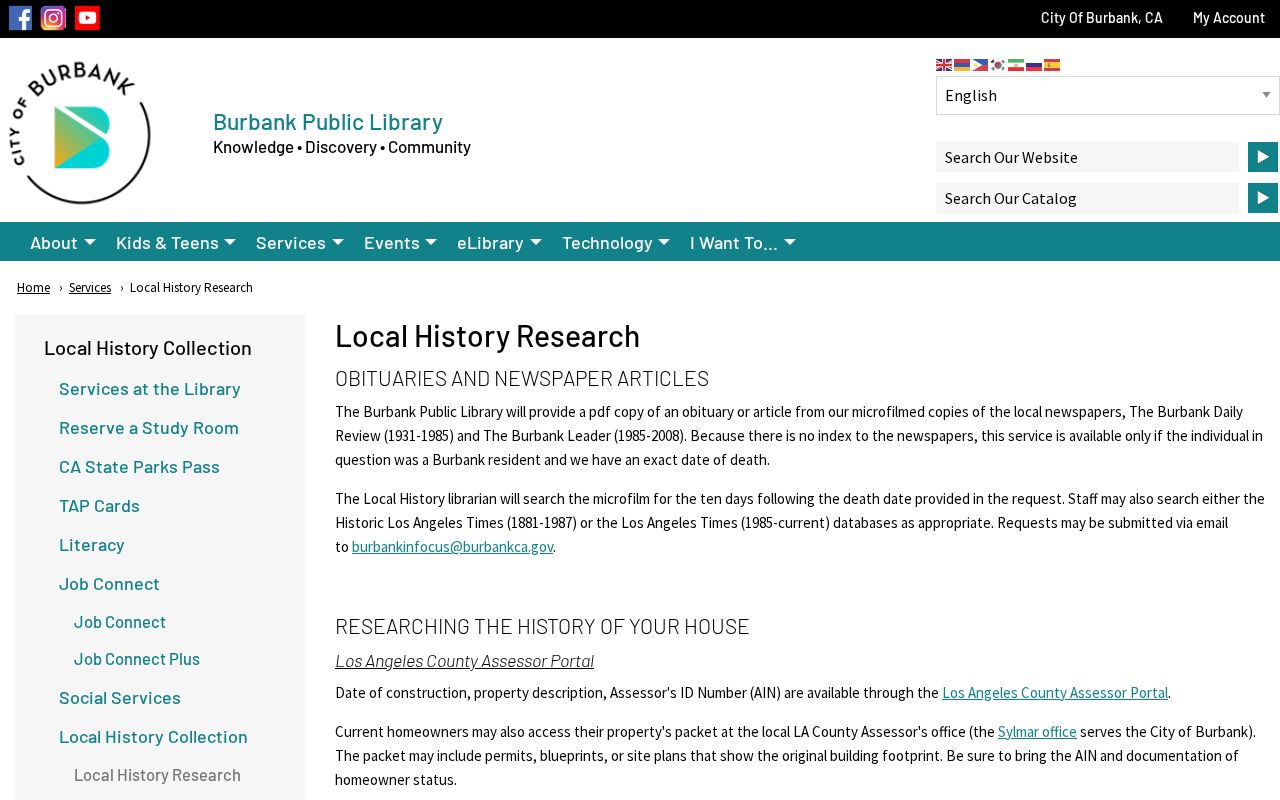
Task: Select the Spanish flag language
Action: tap(1052, 65)
